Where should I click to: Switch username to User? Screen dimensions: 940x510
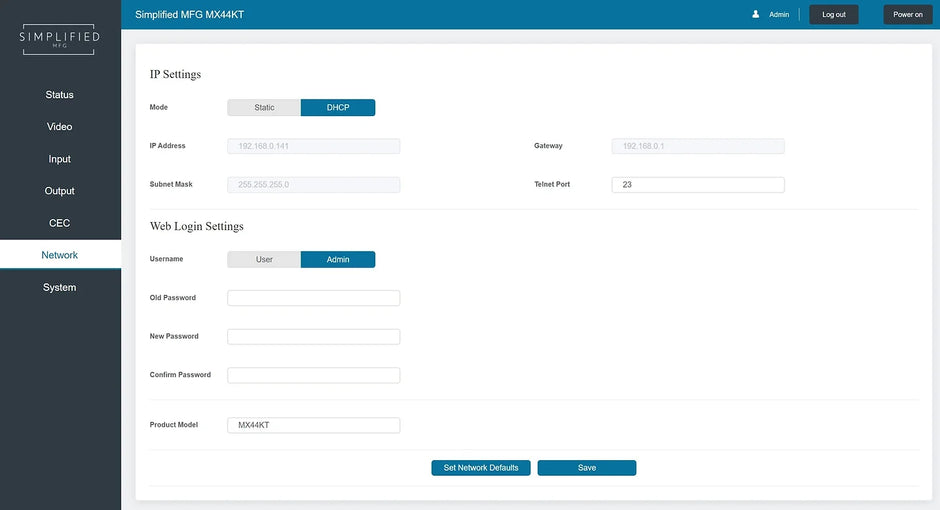(264, 259)
